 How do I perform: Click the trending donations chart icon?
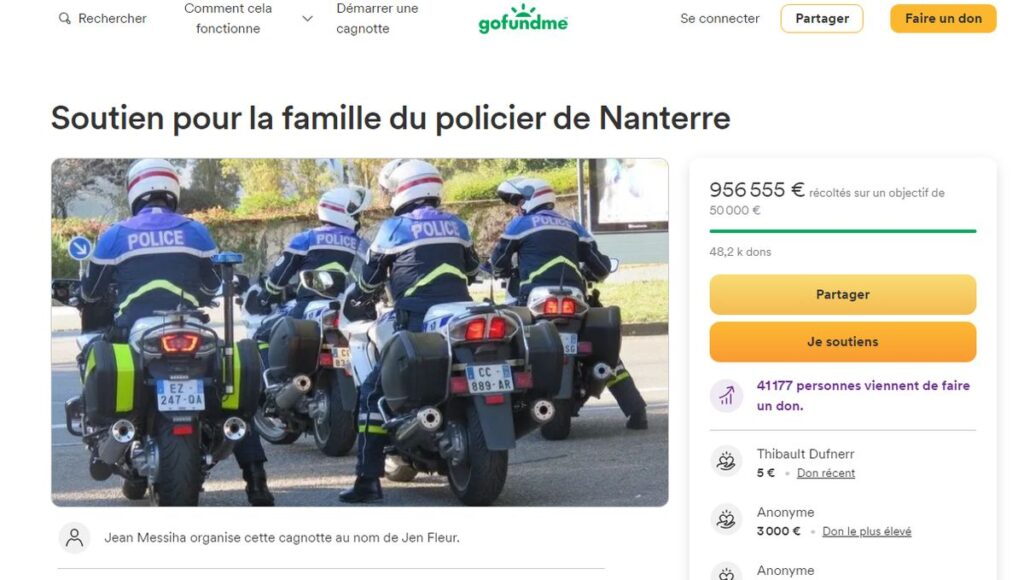click(x=726, y=396)
